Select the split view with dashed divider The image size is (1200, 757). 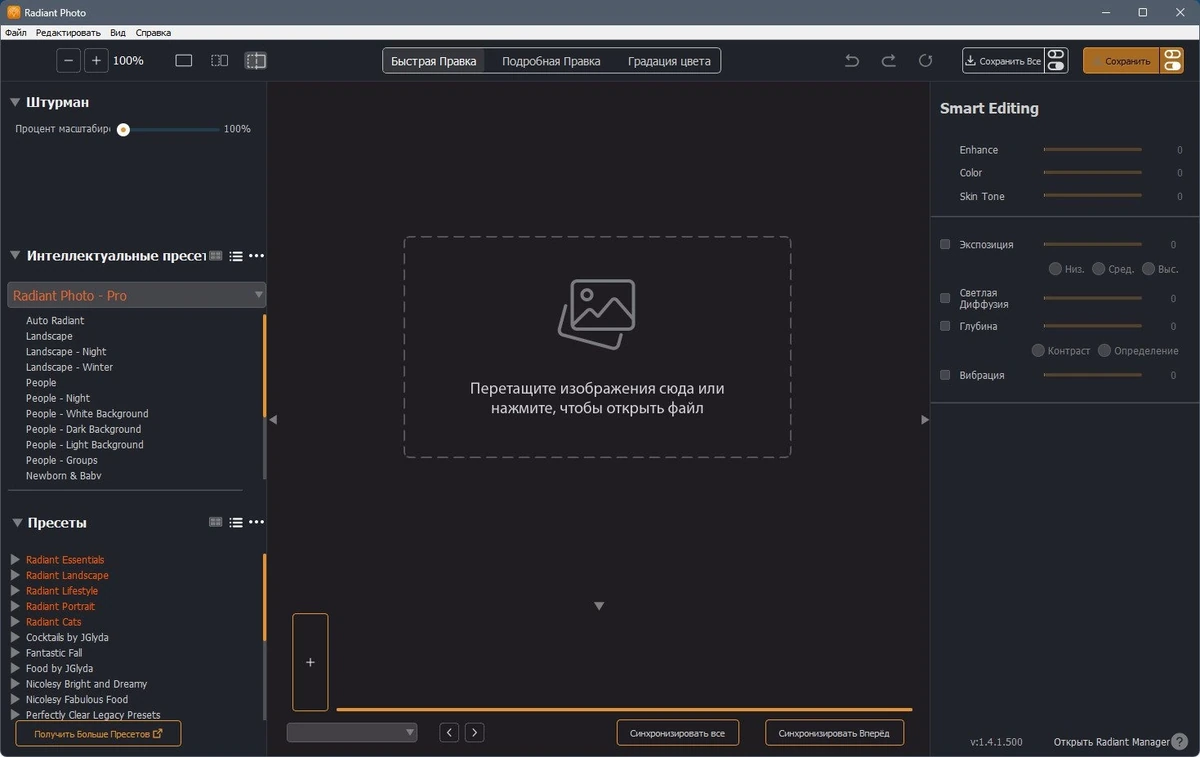(x=256, y=61)
